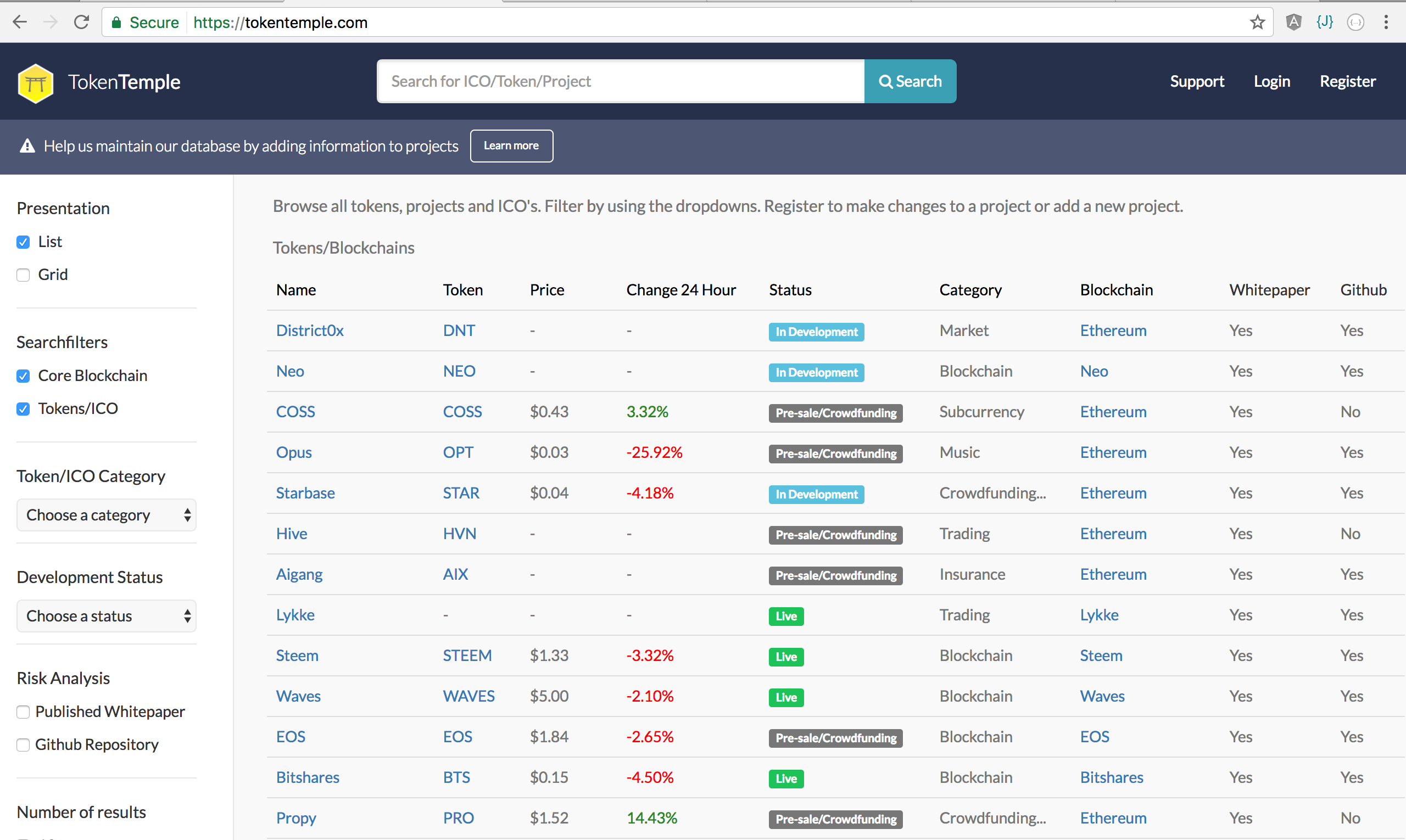The height and width of the screenshot is (840, 1406).
Task: Click the HVN token link
Action: pyautogui.click(x=459, y=534)
